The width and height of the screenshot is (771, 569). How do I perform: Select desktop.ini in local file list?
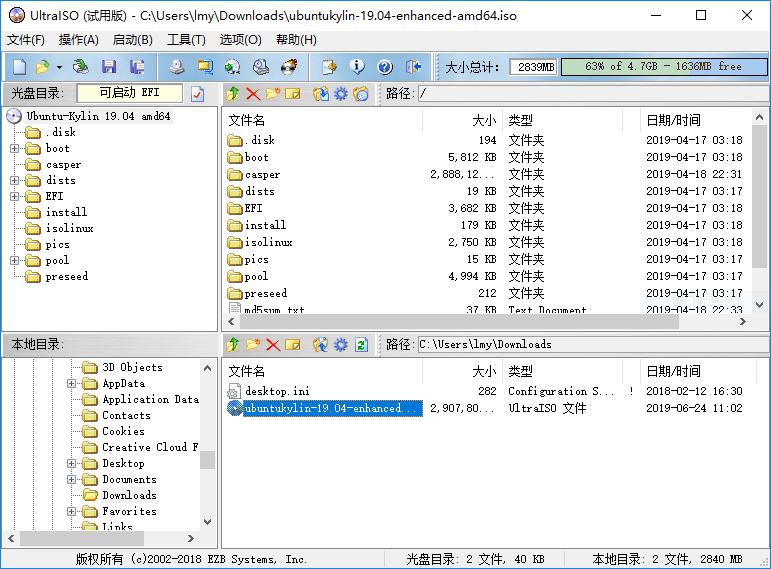pyautogui.click(x=277, y=391)
